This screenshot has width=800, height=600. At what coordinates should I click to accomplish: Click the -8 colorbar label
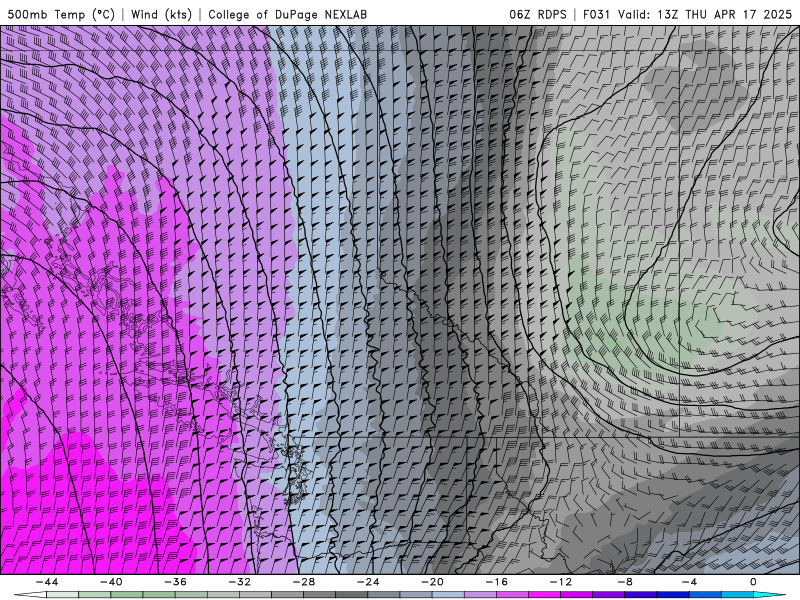[625, 582]
